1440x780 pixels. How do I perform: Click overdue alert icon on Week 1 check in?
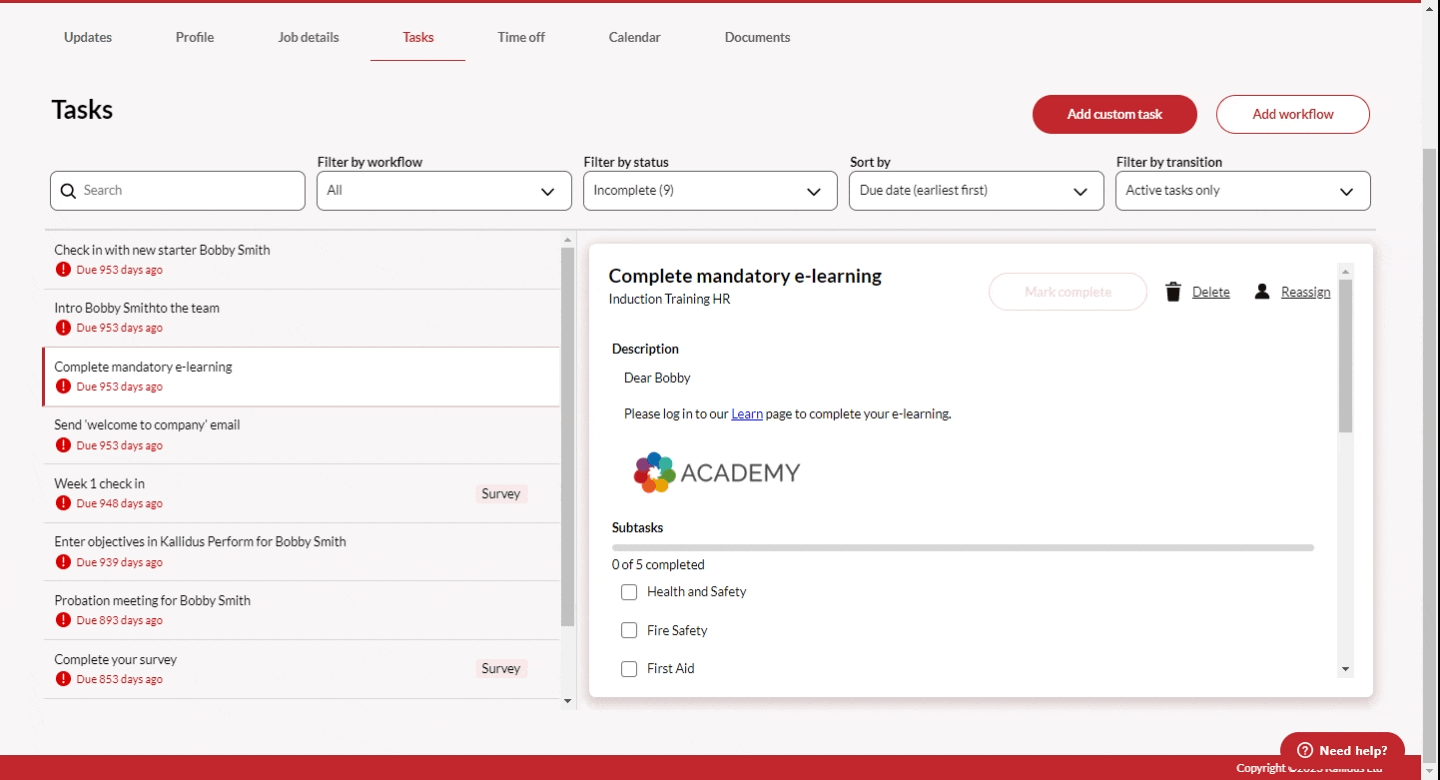(63, 504)
